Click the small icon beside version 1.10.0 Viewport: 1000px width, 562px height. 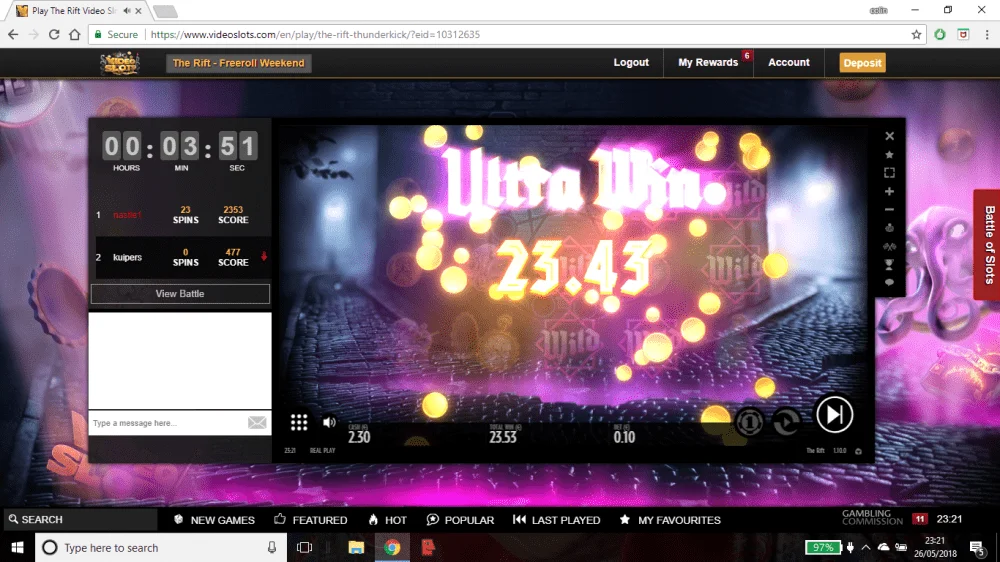click(858, 451)
